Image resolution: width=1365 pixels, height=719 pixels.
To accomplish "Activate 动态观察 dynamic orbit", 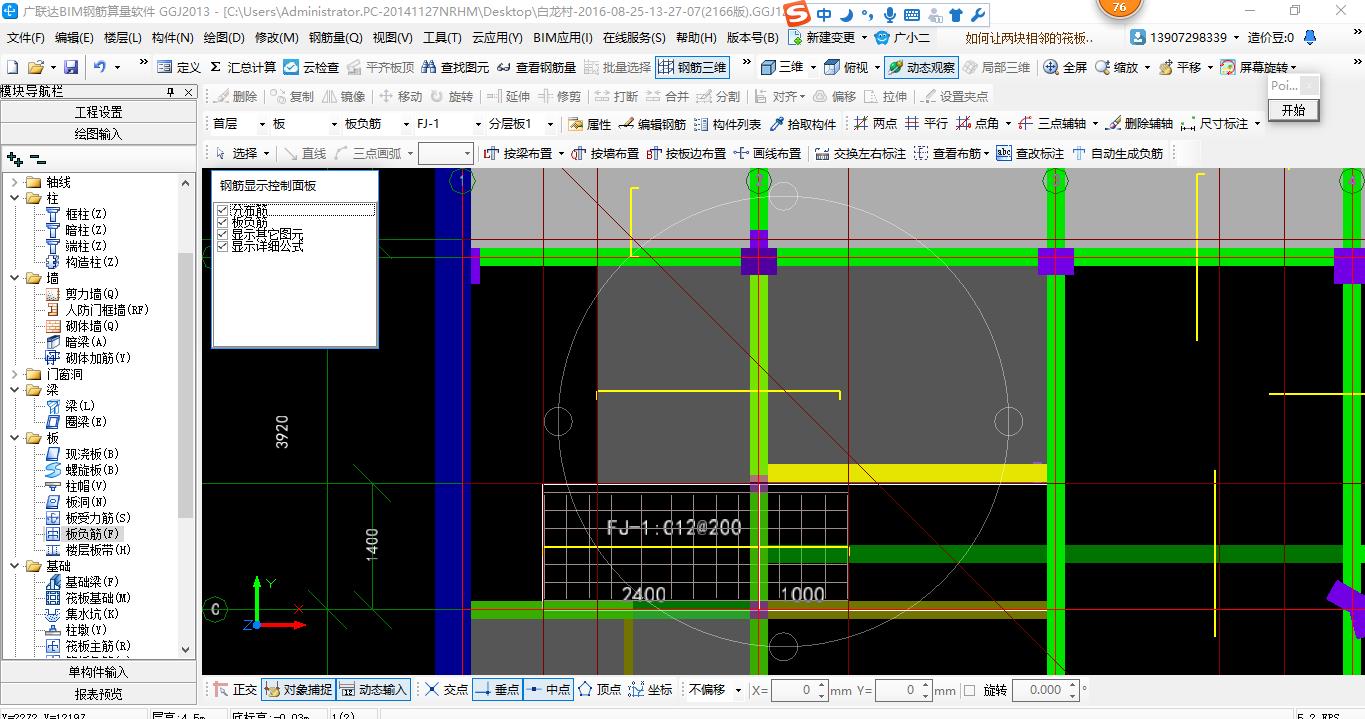I will click(x=922, y=67).
